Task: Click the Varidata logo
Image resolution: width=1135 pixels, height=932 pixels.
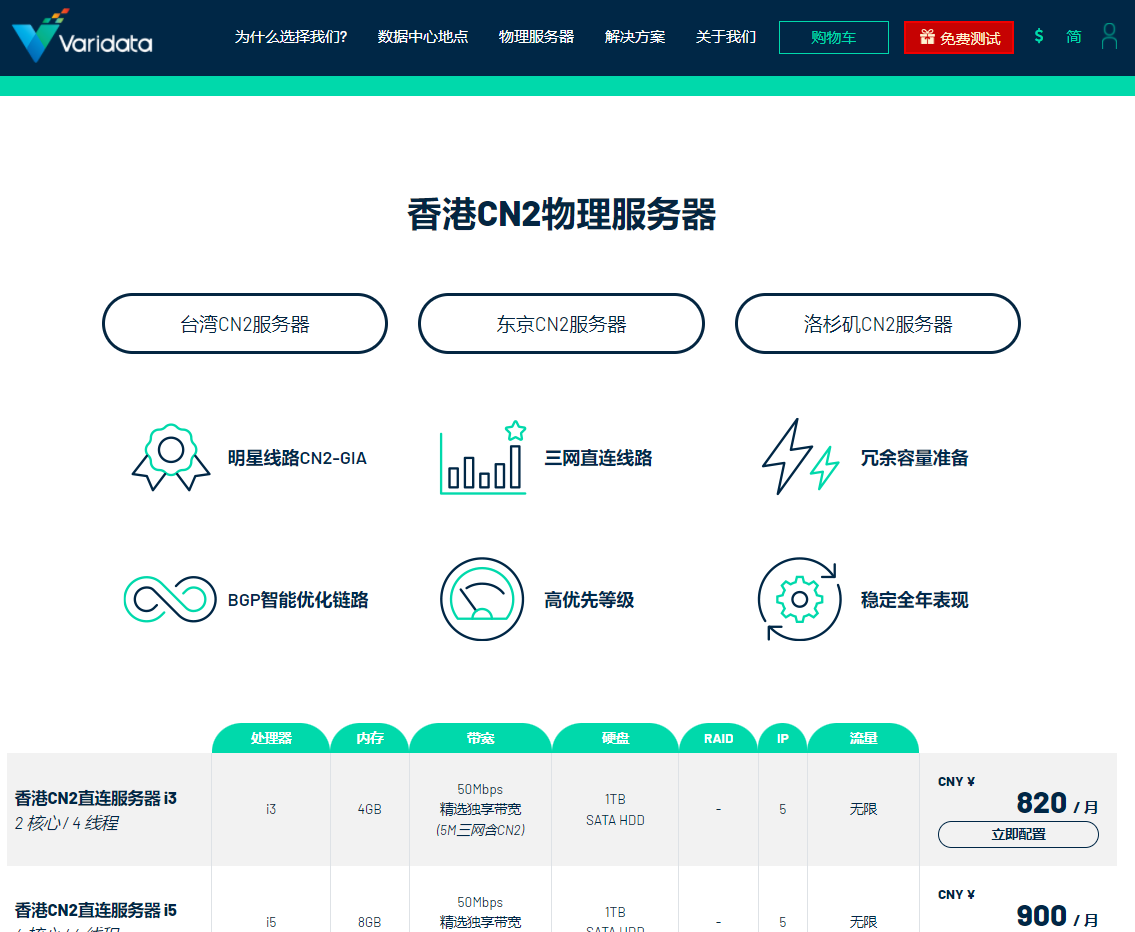Action: click(80, 37)
